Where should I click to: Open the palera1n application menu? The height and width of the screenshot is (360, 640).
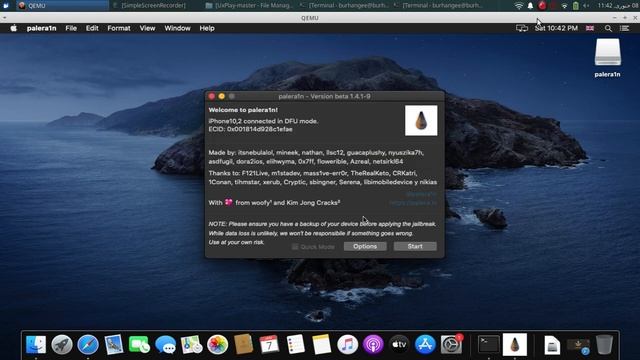tap(42, 28)
